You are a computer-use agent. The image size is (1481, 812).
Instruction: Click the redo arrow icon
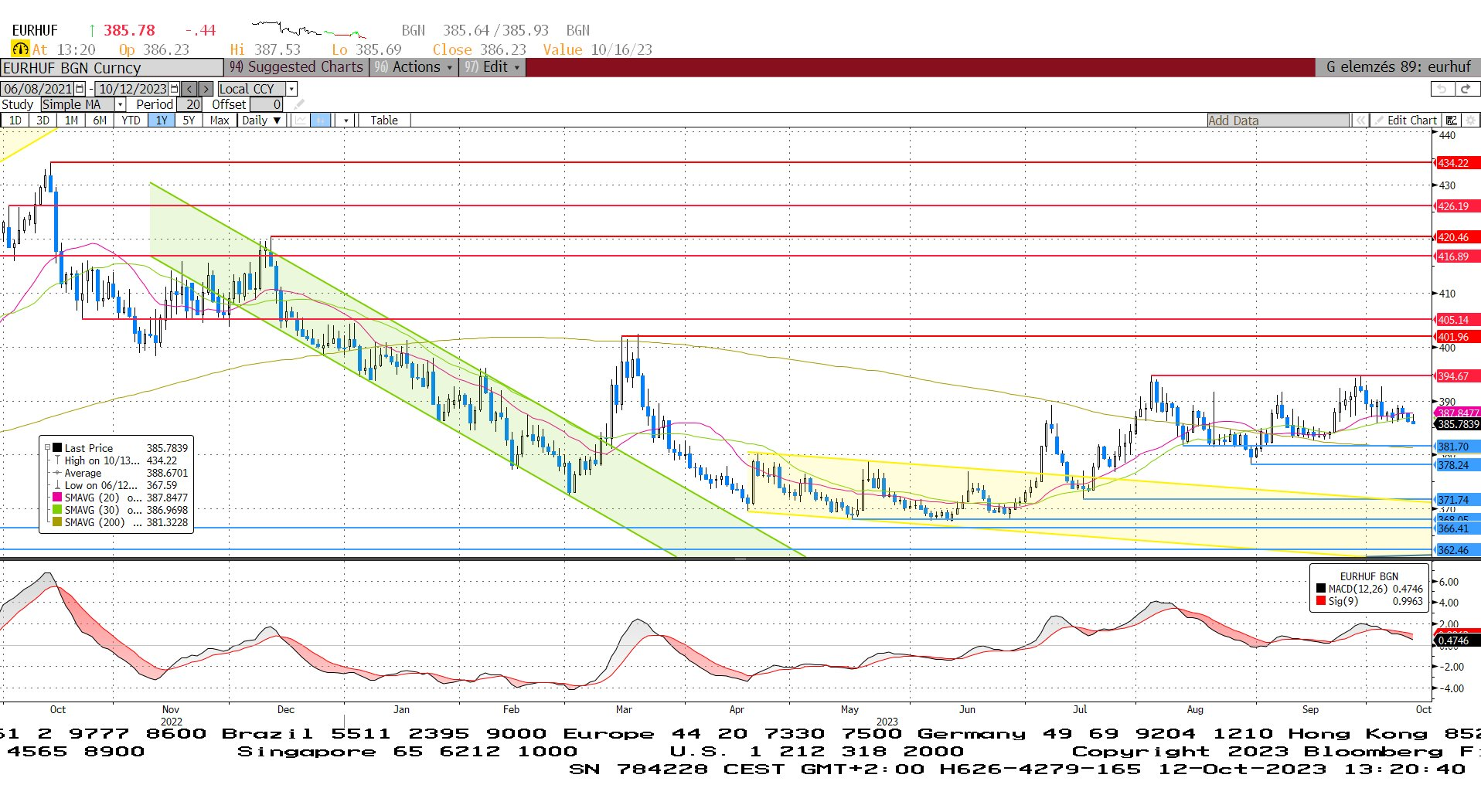1466,89
